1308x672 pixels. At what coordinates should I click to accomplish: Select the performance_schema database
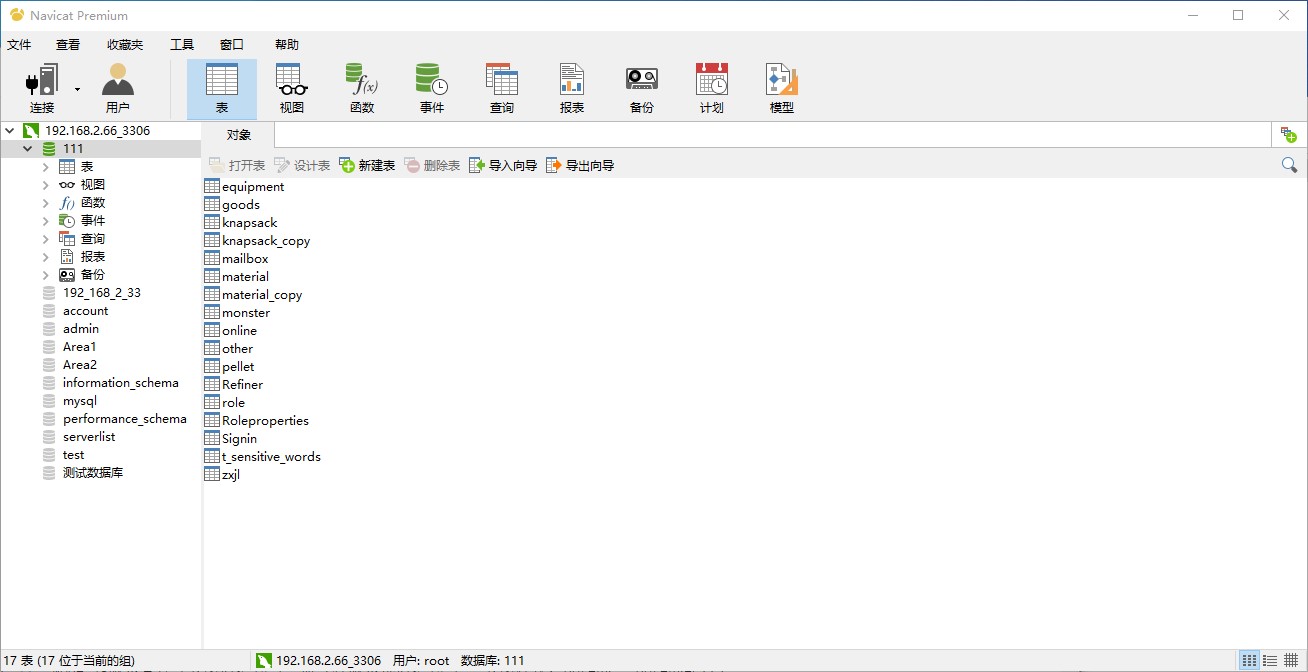pyautogui.click(x=124, y=419)
